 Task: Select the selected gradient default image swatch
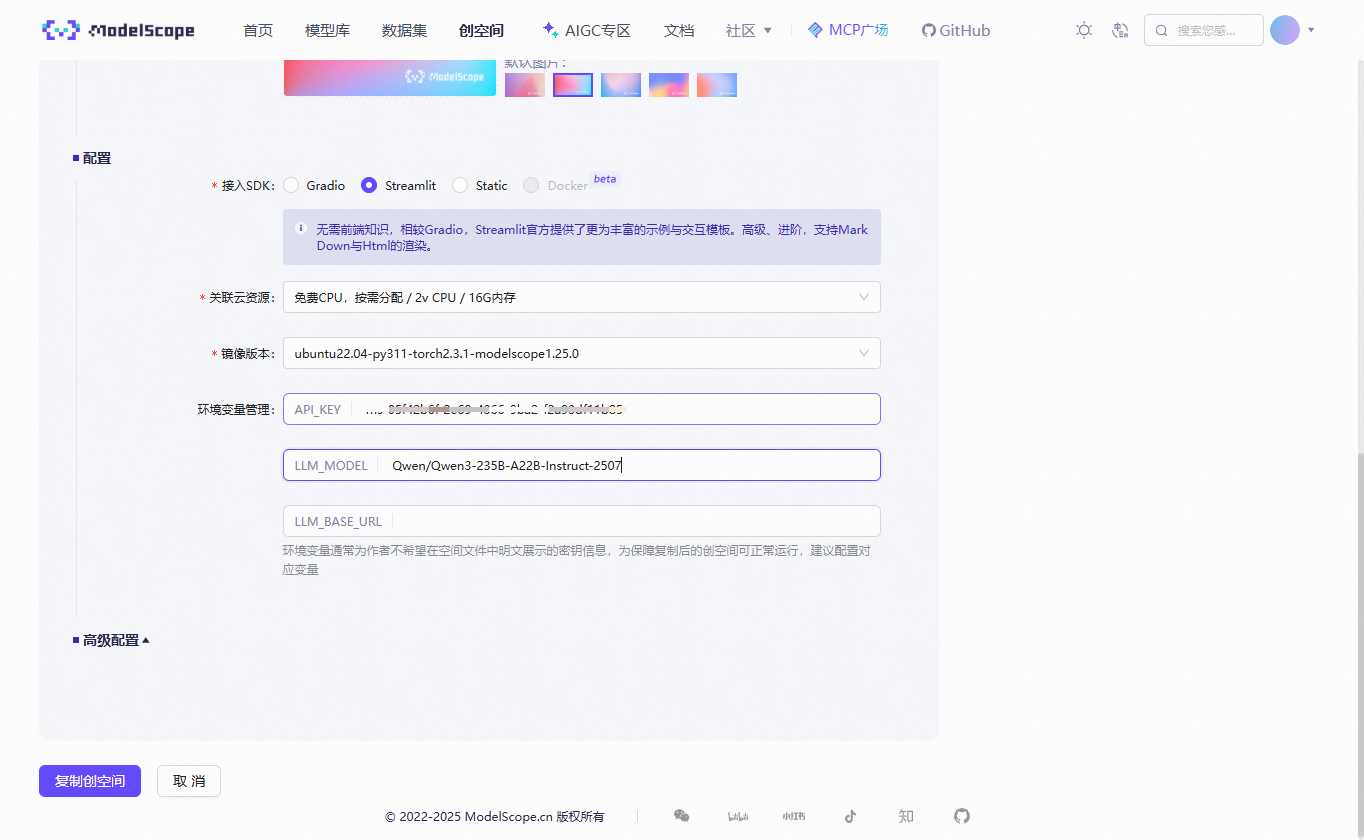pos(572,85)
